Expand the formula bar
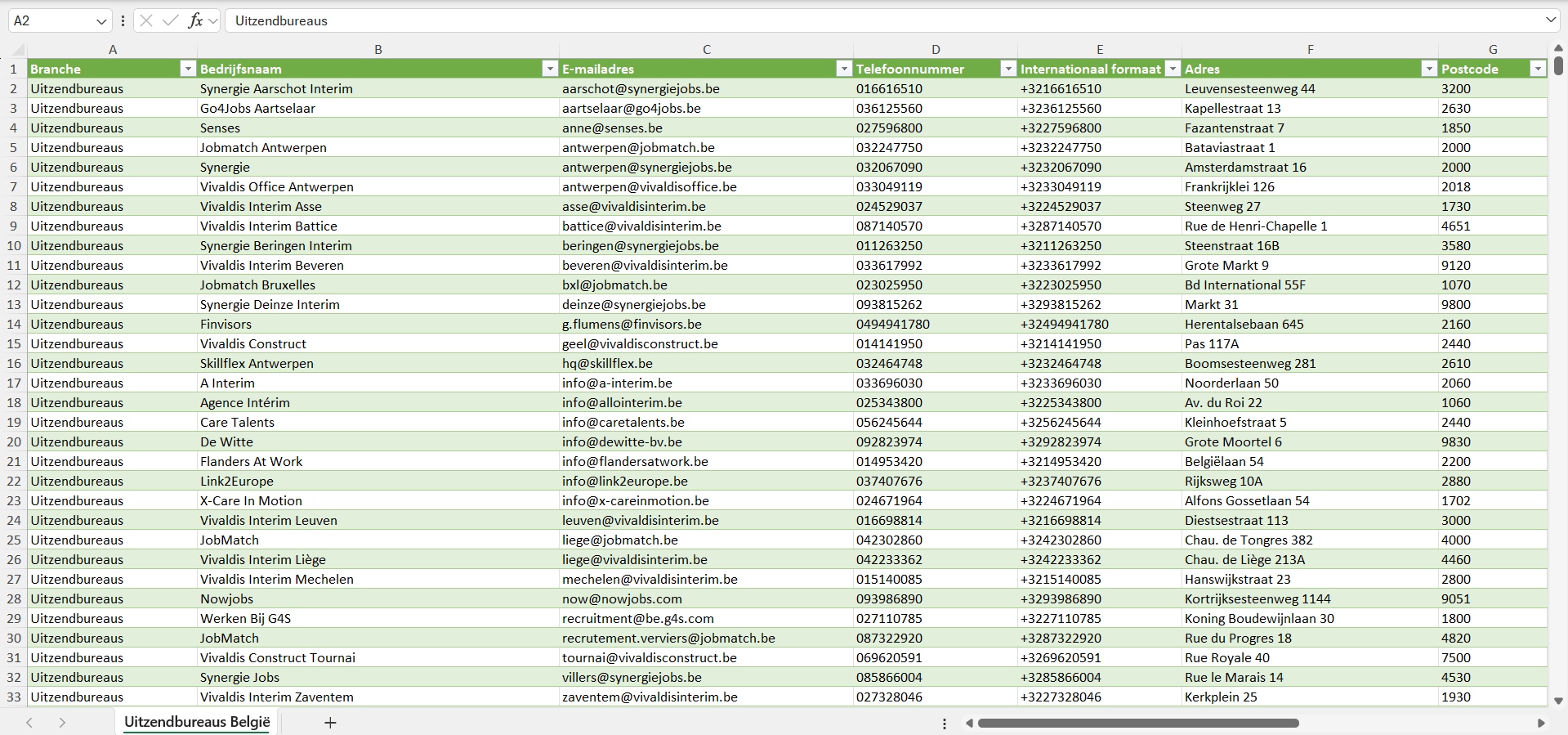Viewport: 1568px width, 735px height. point(1550,20)
